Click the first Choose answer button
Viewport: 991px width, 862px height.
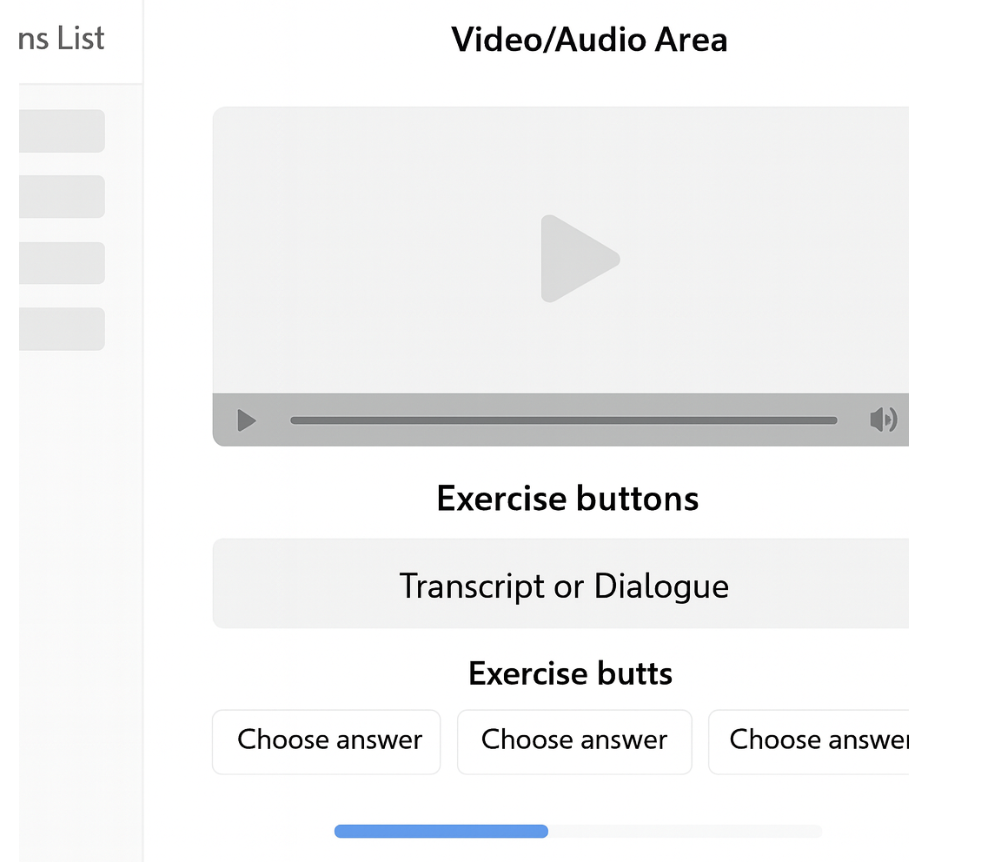coord(326,741)
